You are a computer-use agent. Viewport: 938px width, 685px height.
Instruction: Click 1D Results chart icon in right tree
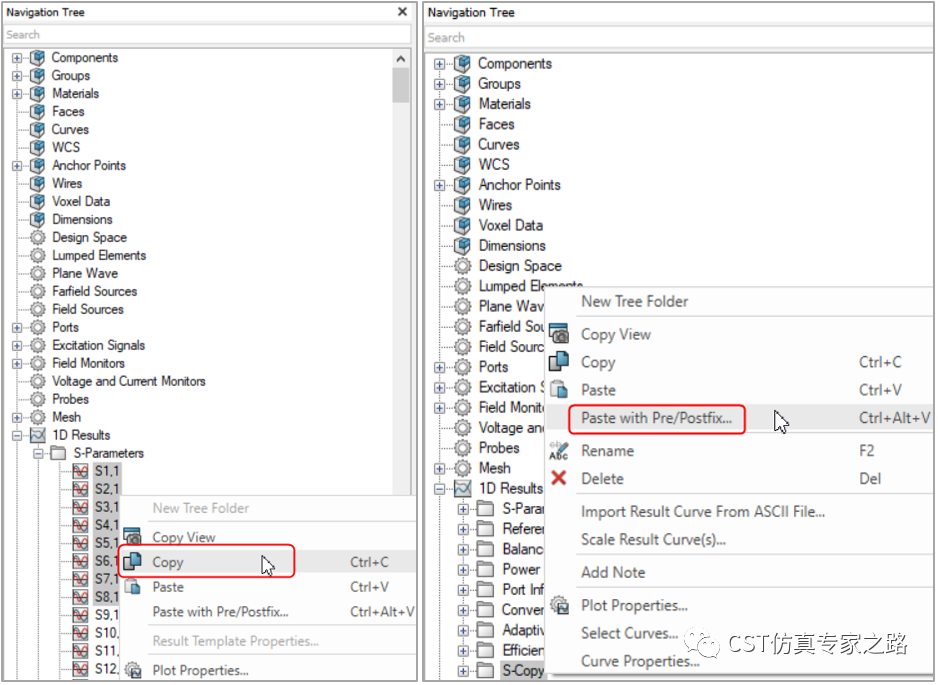(x=462, y=488)
